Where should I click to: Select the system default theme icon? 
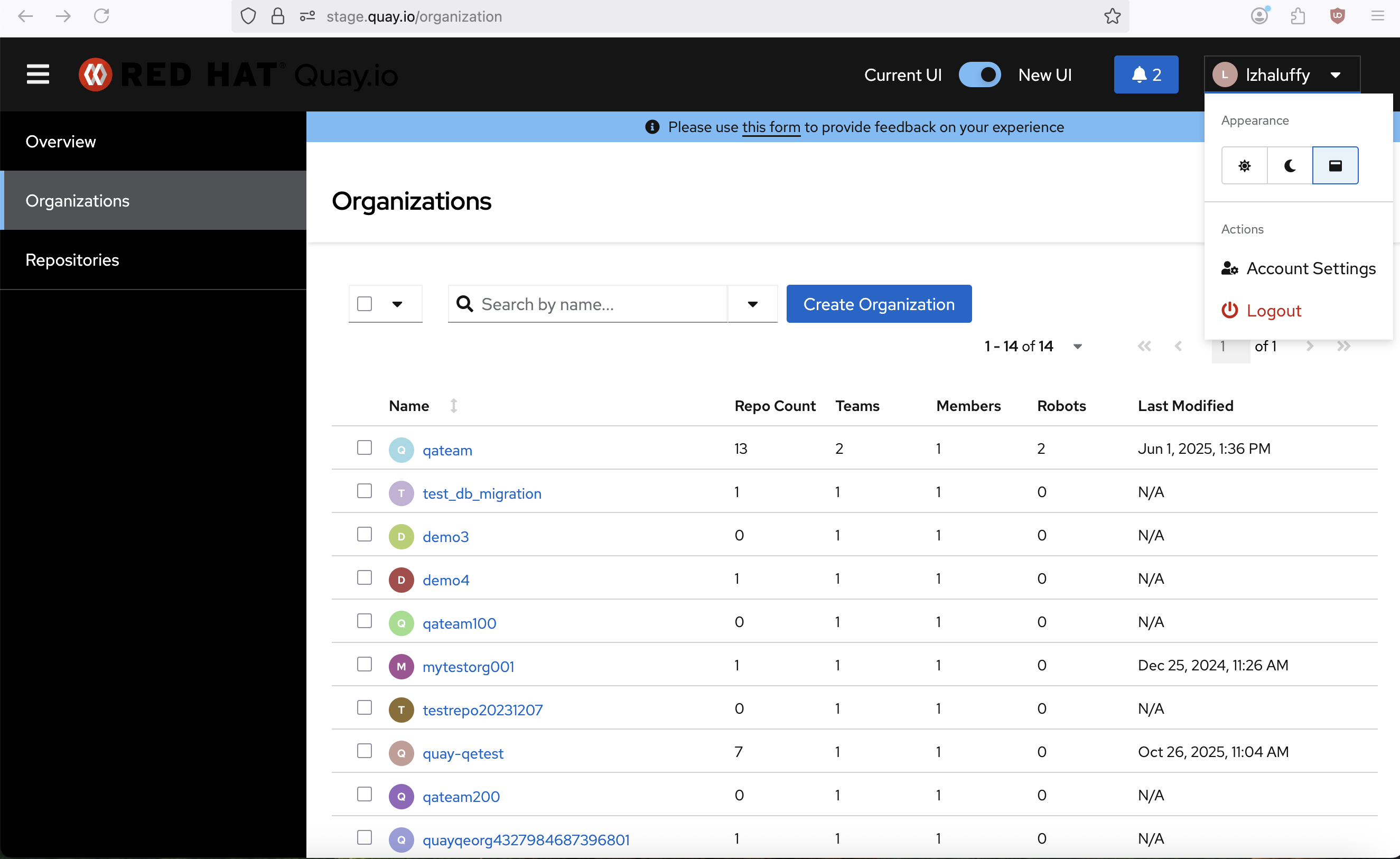[x=1335, y=165]
